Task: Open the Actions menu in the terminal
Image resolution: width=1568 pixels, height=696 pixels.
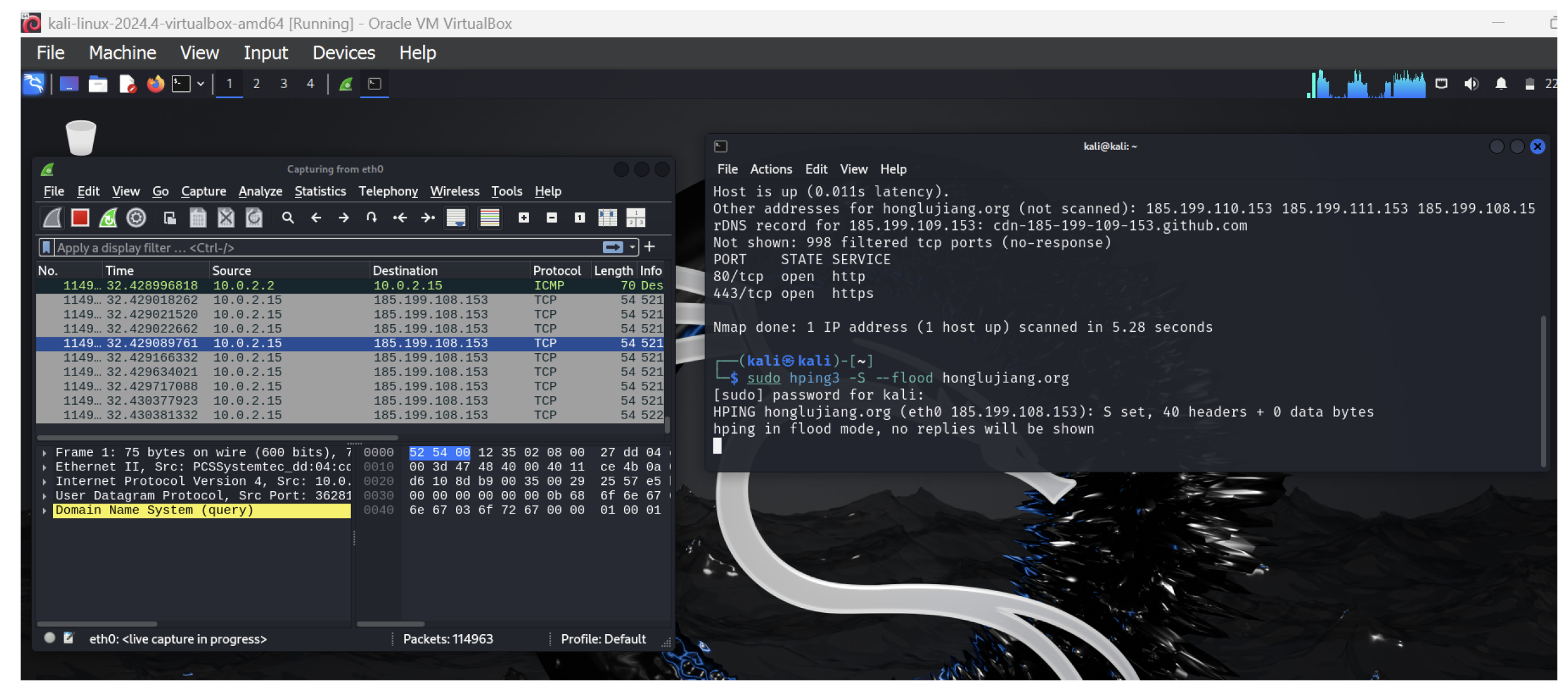Action: tap(770, 169)
